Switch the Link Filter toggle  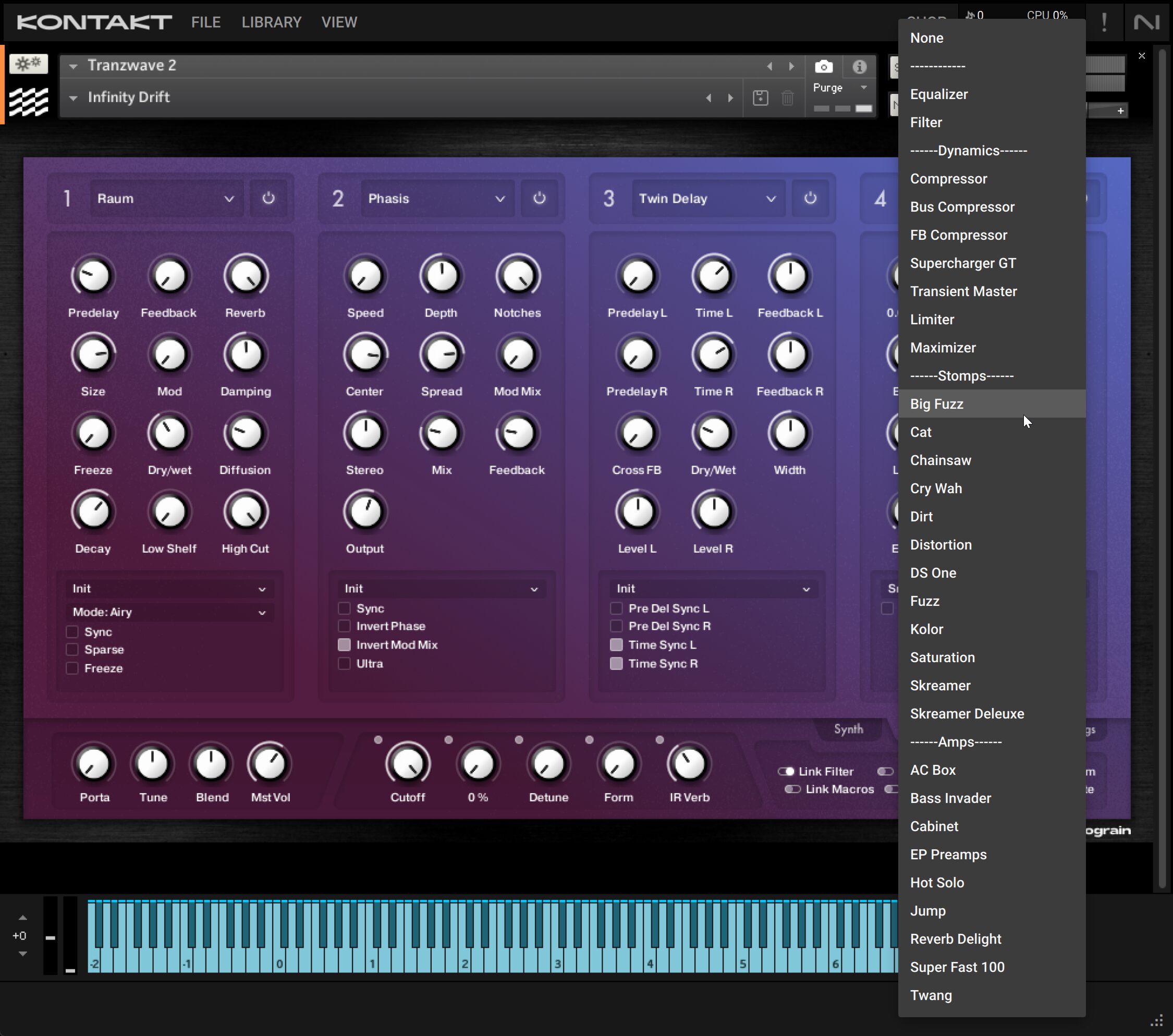pyautogui.click(x=786, y=772)
